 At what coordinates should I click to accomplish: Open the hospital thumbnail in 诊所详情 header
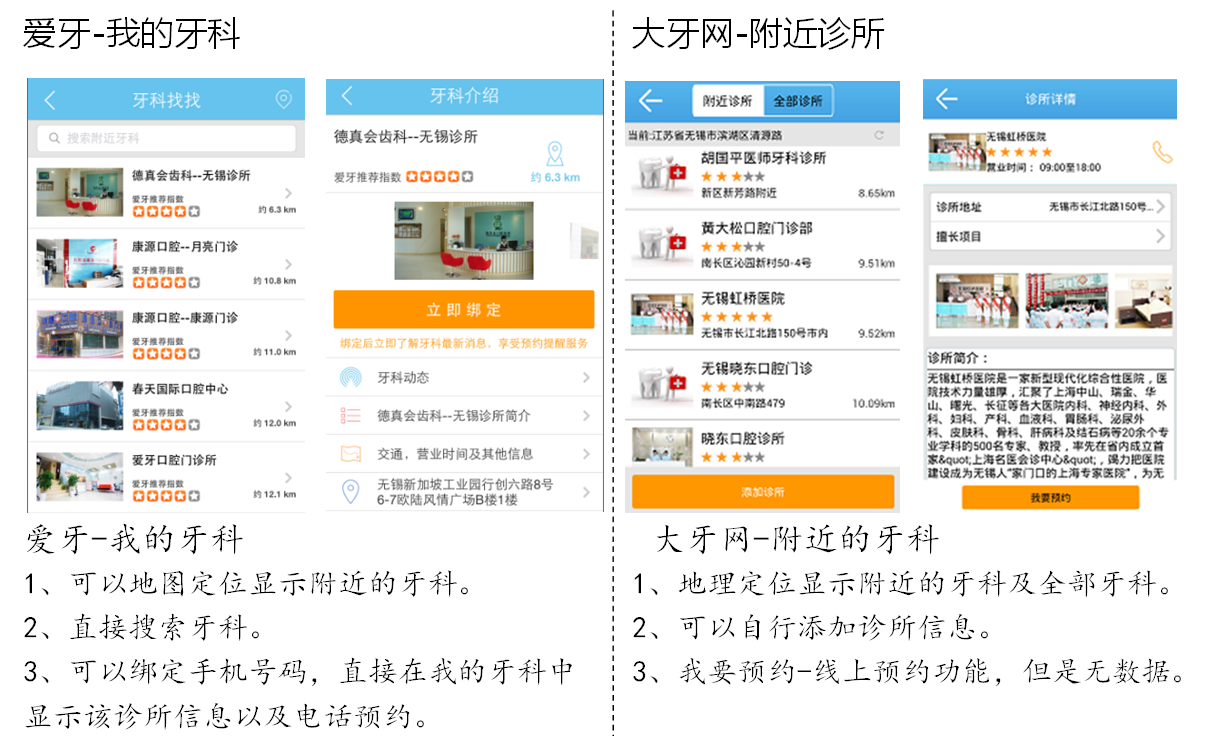(x=956, y=151)
